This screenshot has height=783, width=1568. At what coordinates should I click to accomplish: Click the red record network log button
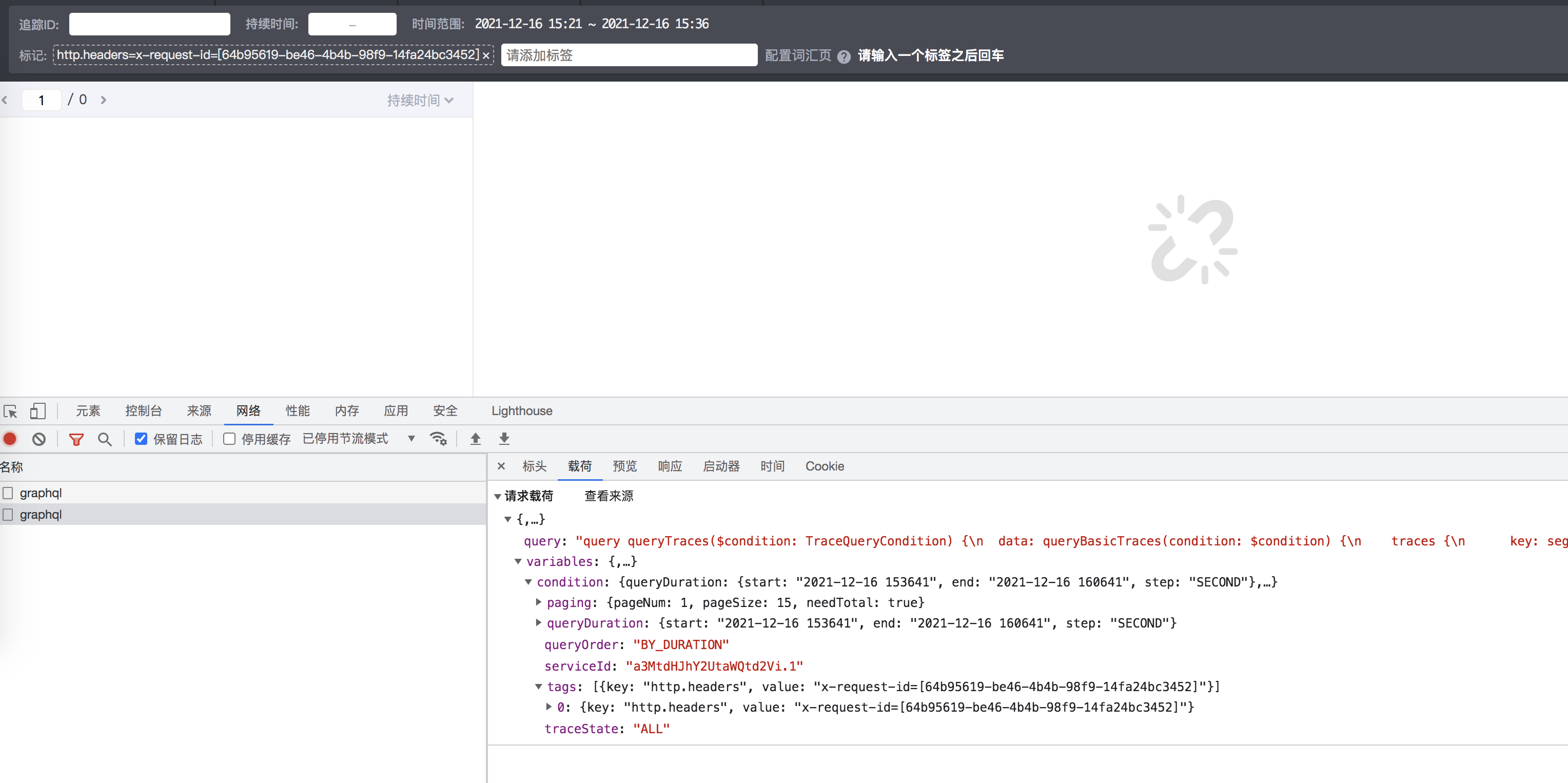10,438
